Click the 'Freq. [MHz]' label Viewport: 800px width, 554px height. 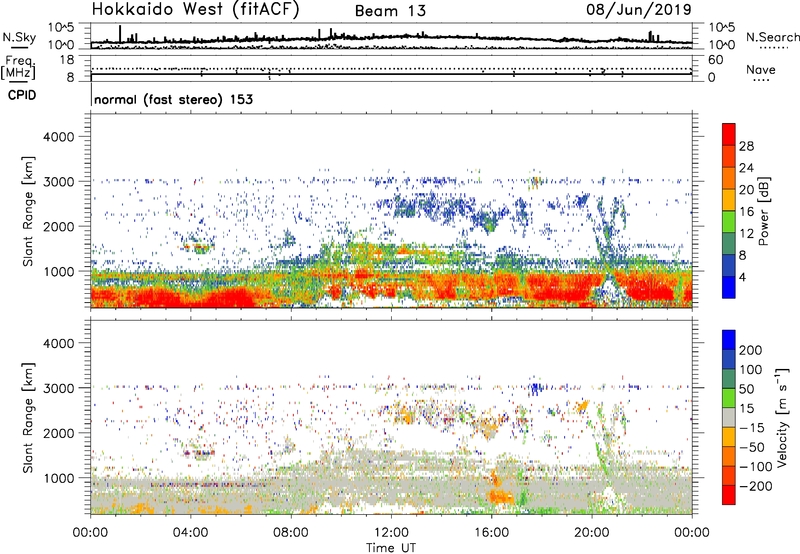point(18,67)
